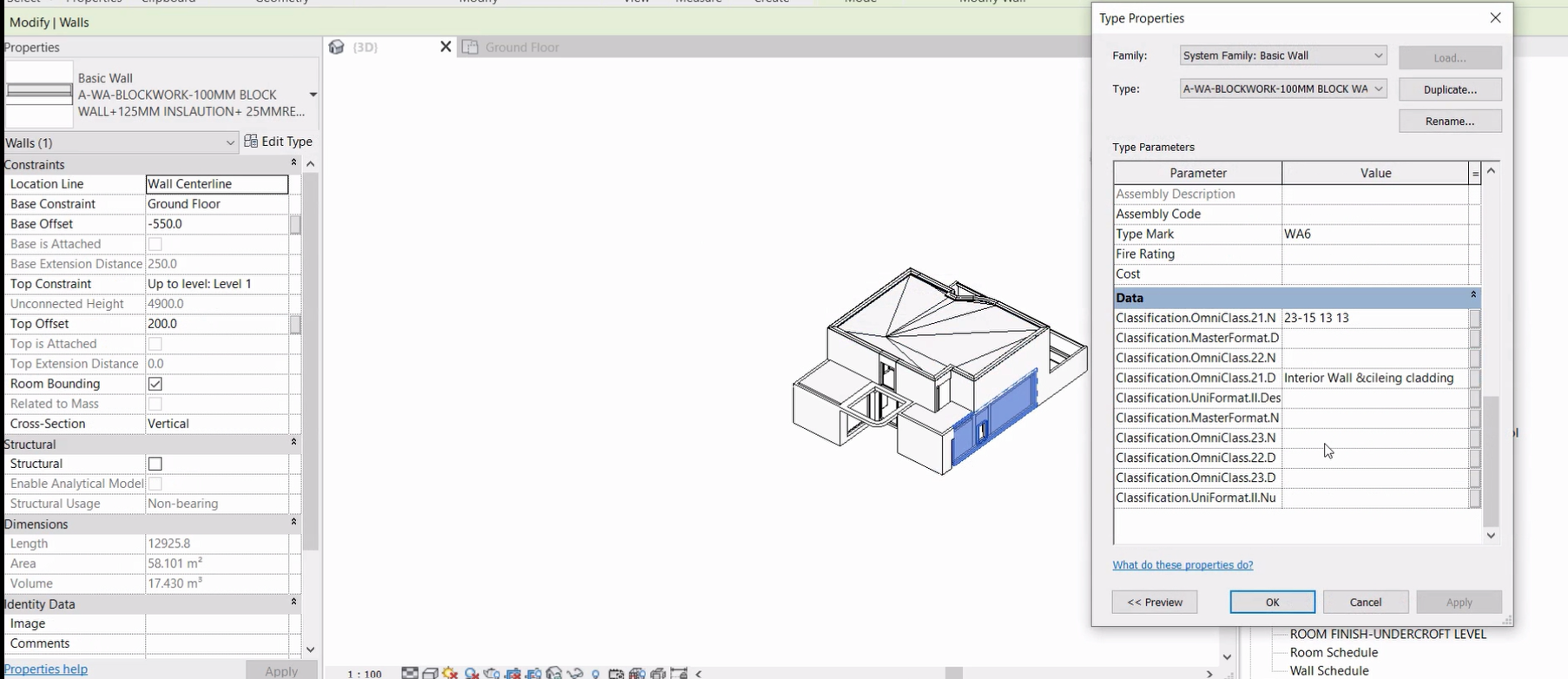This screenshot has height=679, width=1568.
Task: Click the Type Parameters vertical scrollbar
Action: click(x=1491, y=460)
